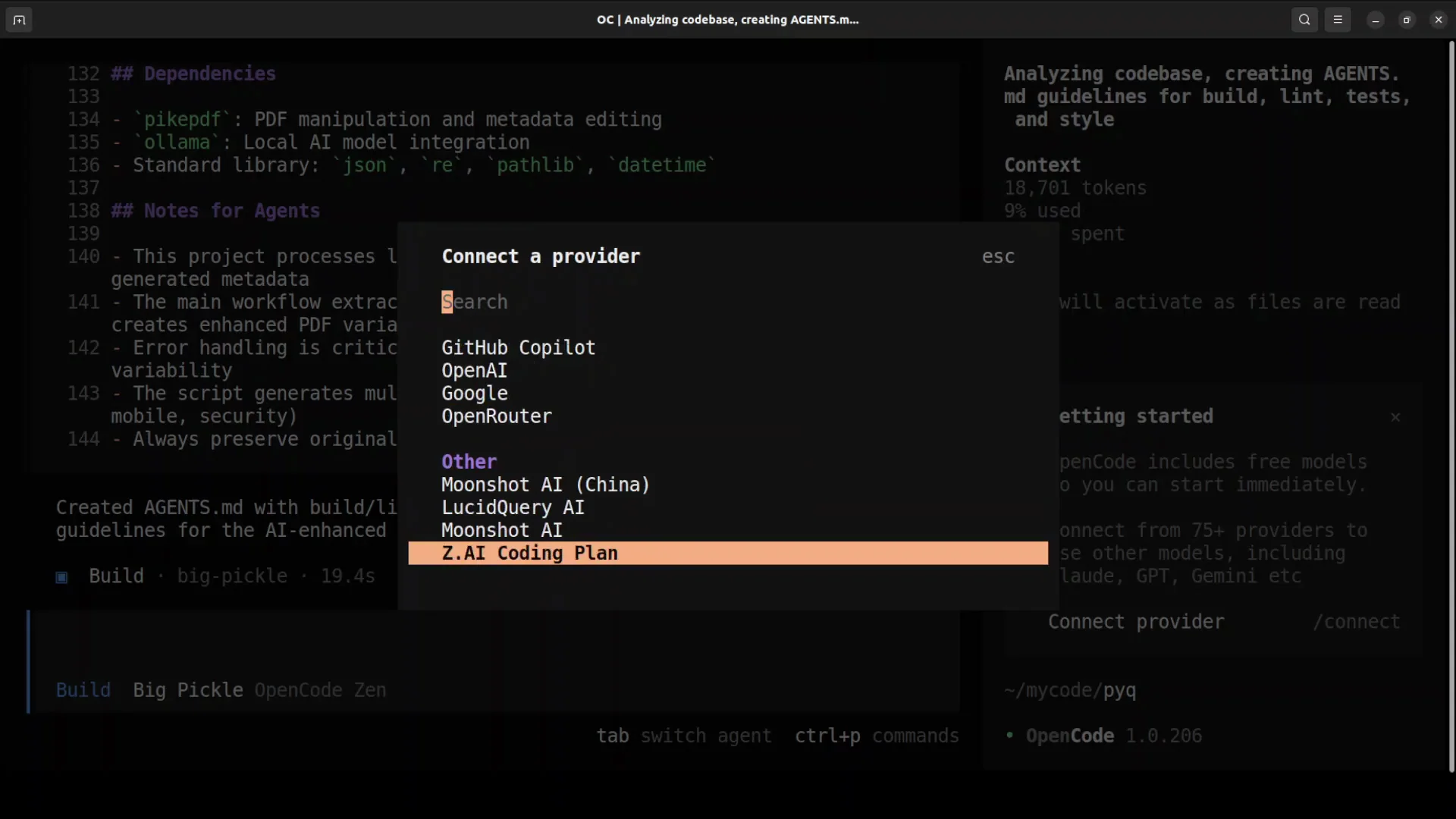Select Google provider
The width and height of the screenshot is (1456, 819).
point(475,394)
